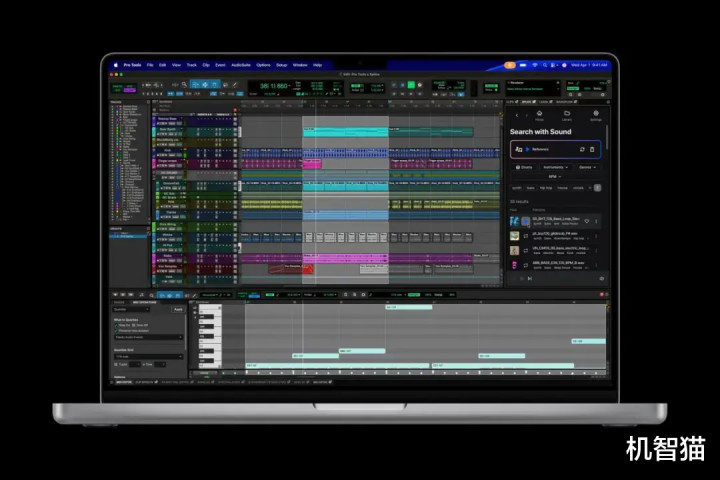Select the hip hop tag filter

tap(546, 187)
